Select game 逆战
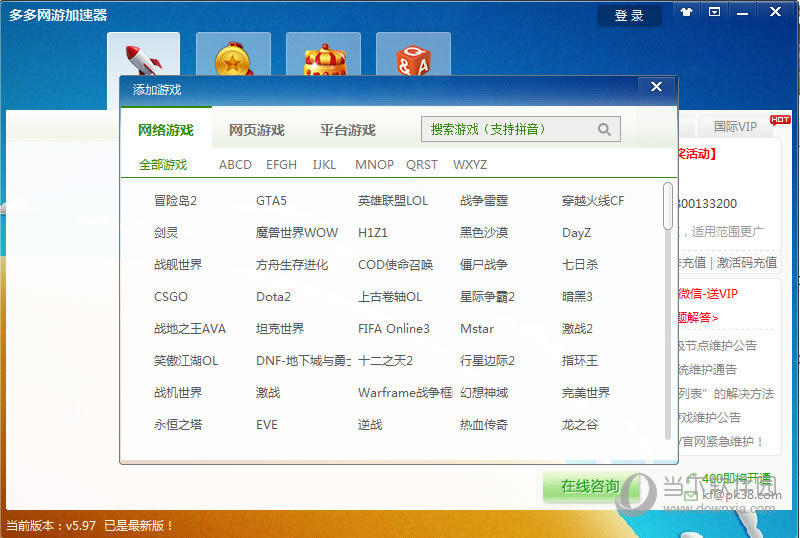Screen dimensions: 800x538 click(x=370, y=425)
